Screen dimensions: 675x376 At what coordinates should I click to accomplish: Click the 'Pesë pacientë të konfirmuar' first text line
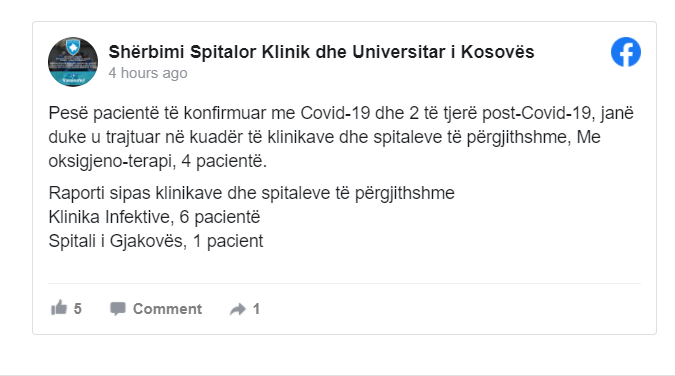coord(341,113)
